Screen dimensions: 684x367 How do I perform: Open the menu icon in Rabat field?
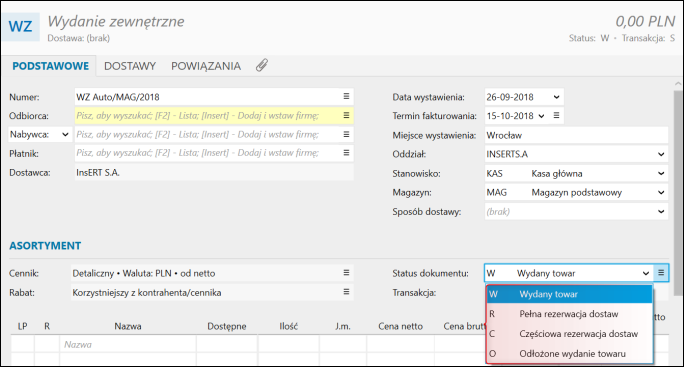pyautogui.click(x=346, y=292)
